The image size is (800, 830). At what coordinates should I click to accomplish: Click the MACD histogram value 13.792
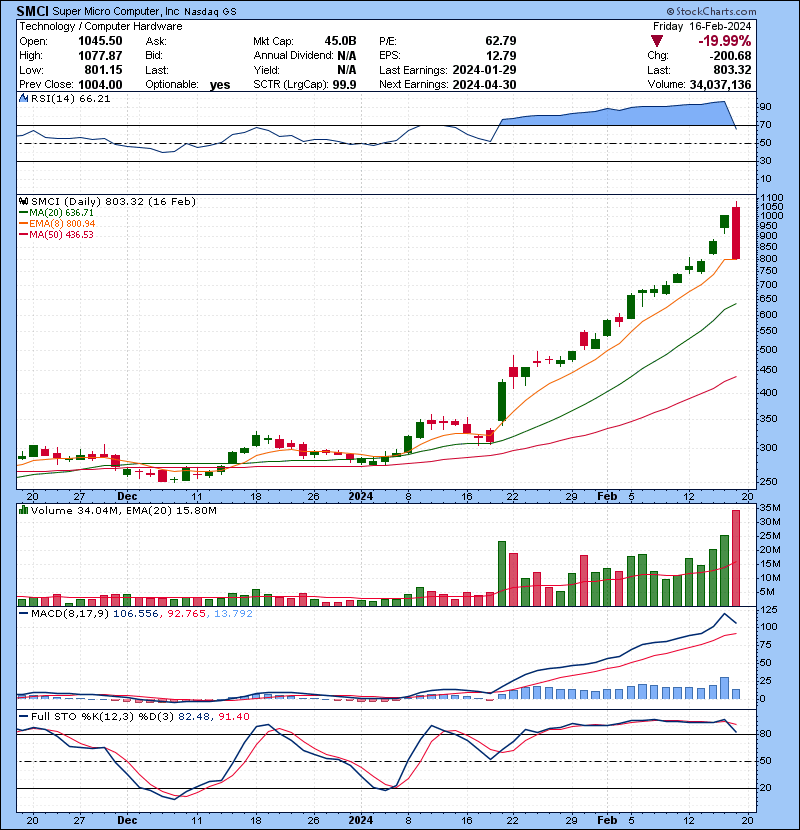tap(233, 614)
